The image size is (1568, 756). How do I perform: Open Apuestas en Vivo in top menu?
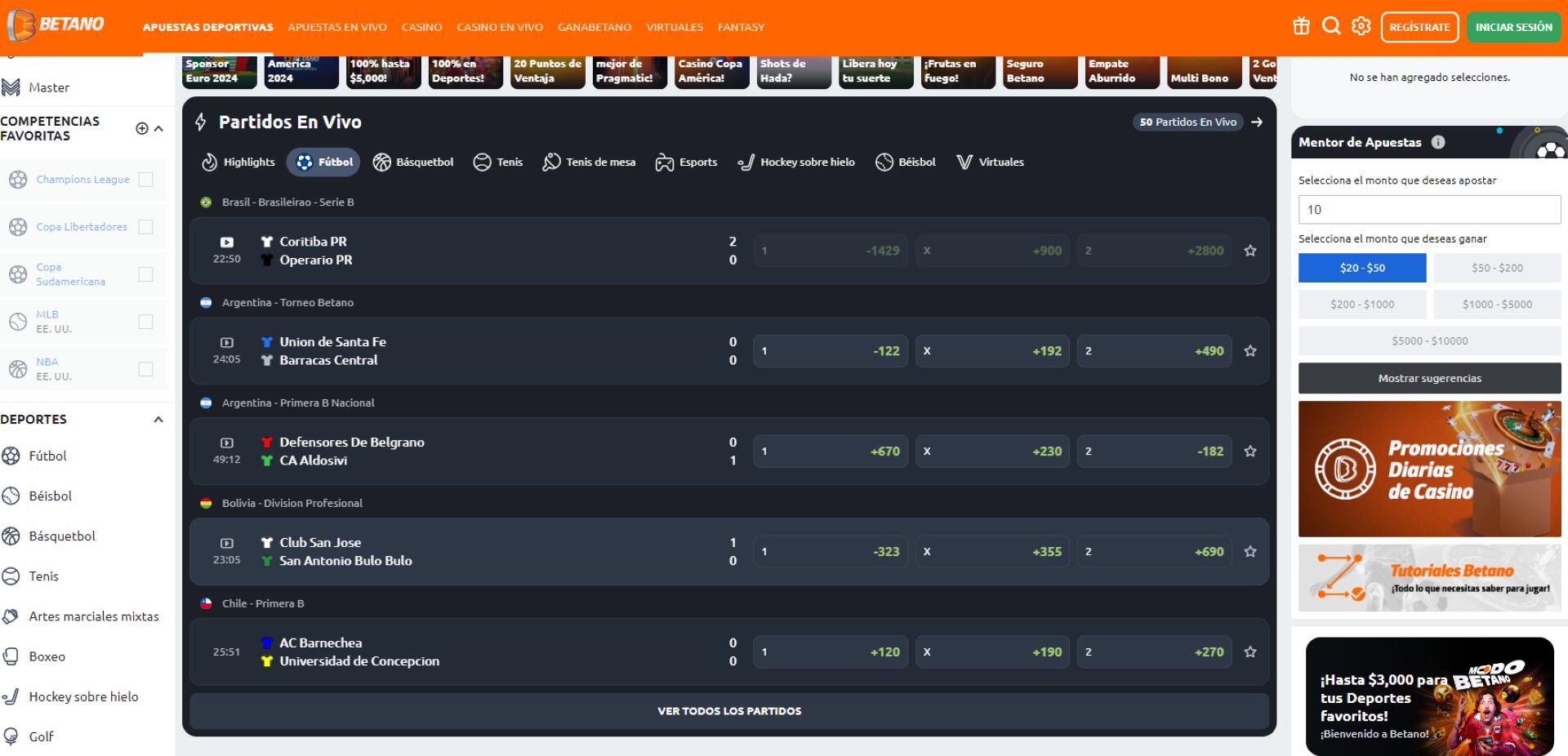tap(337, 27)
